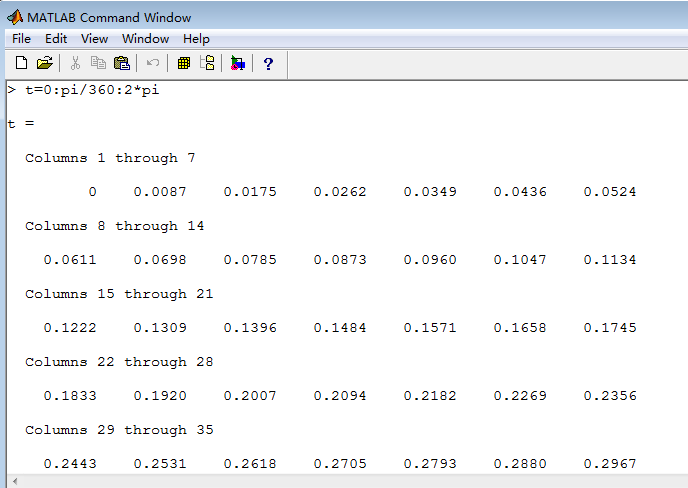This screenshot has height=488, width=688.
Task: Click the value 0.0436
Action: click(x=520, y=192)
